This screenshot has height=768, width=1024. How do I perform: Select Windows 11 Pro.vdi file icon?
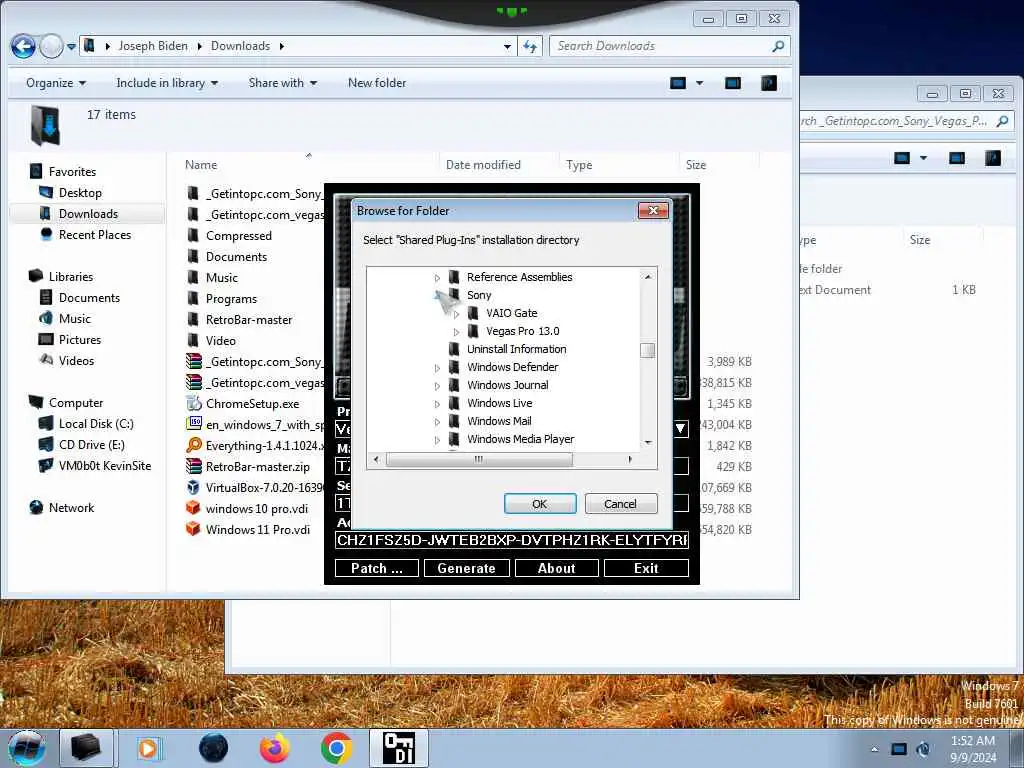pyautogui.click(x=193, y=529)
